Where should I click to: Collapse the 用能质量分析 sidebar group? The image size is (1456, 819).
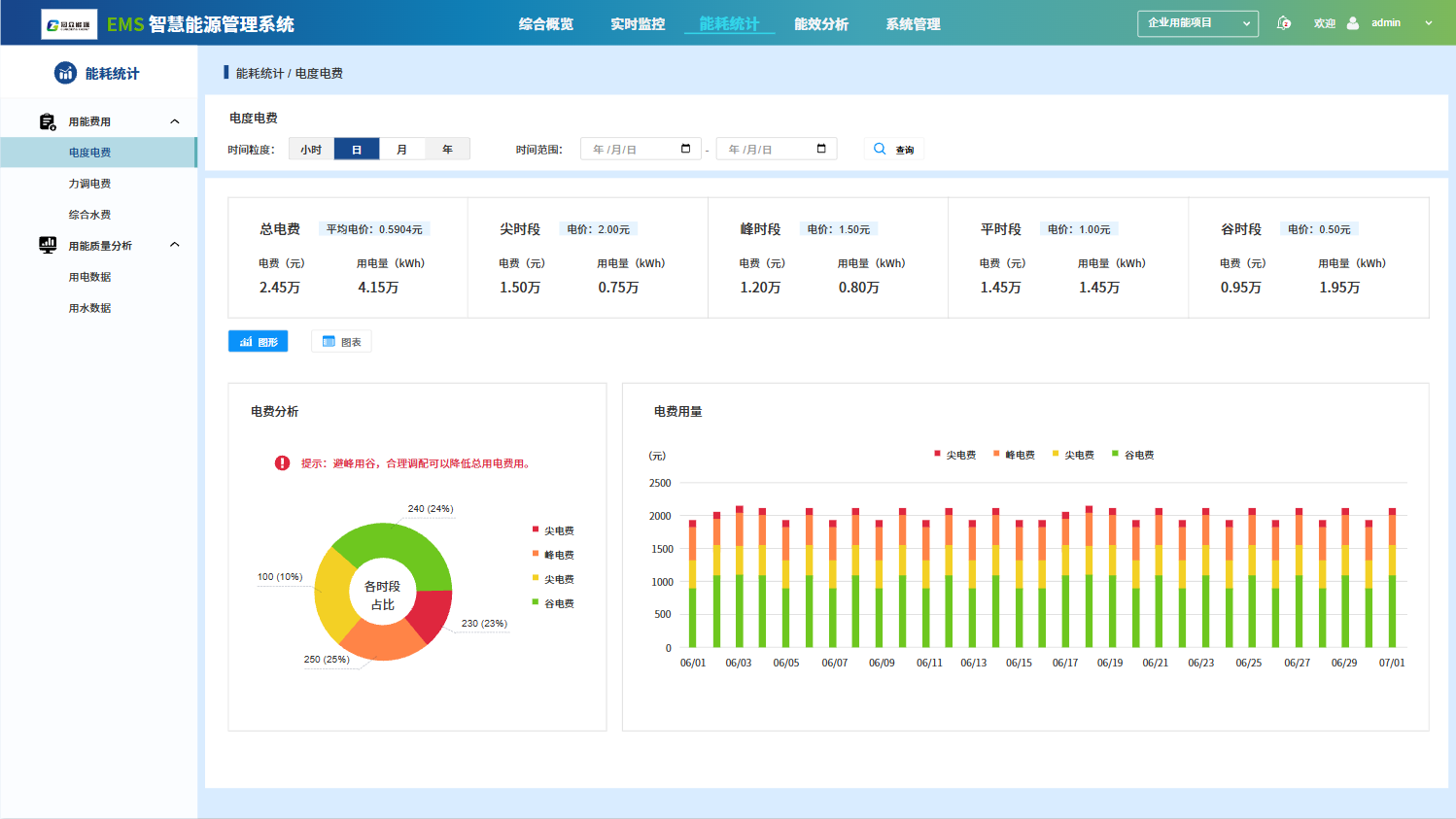175,245
